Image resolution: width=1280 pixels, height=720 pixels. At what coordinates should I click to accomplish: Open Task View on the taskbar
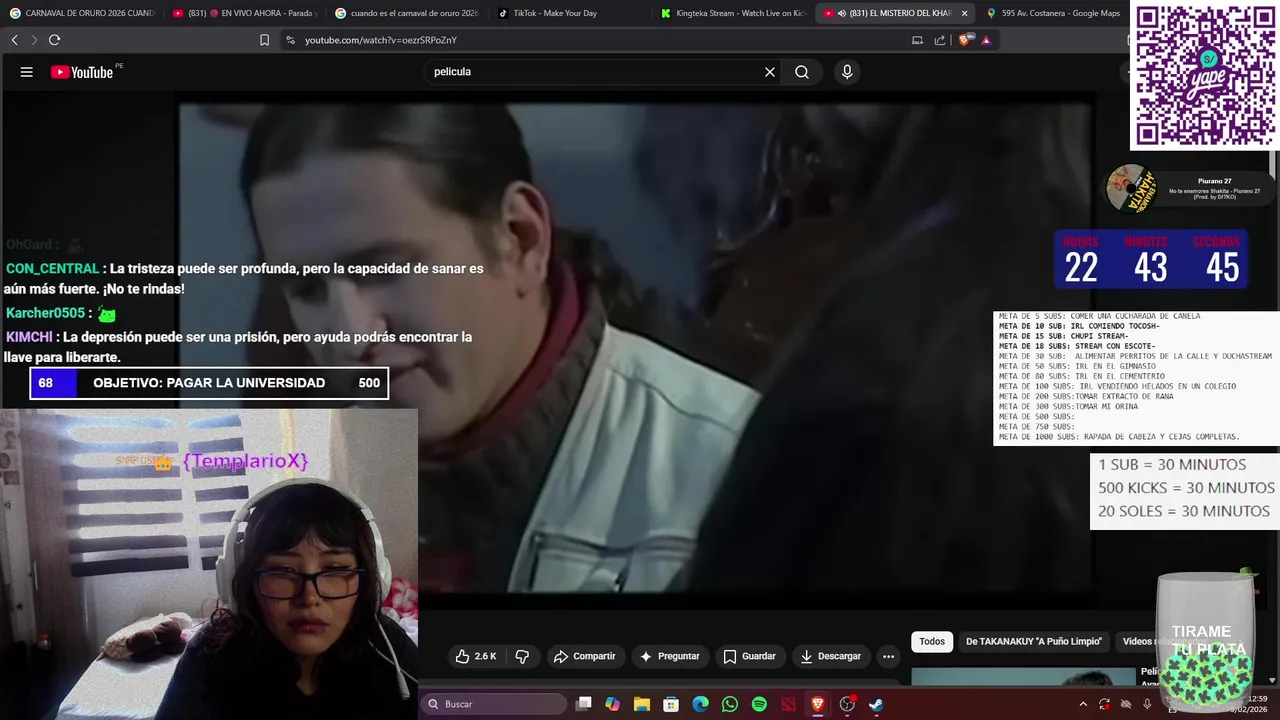tap(584, 704)
